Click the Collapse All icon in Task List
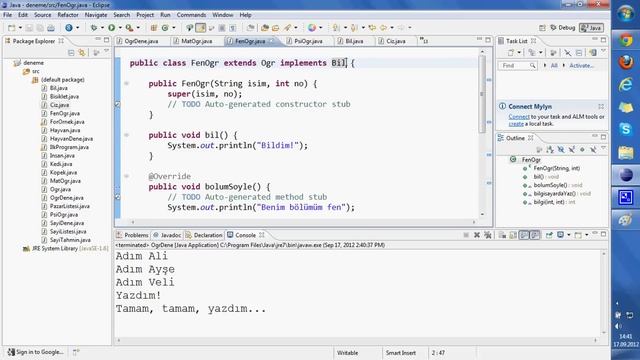 click(579, 52)
